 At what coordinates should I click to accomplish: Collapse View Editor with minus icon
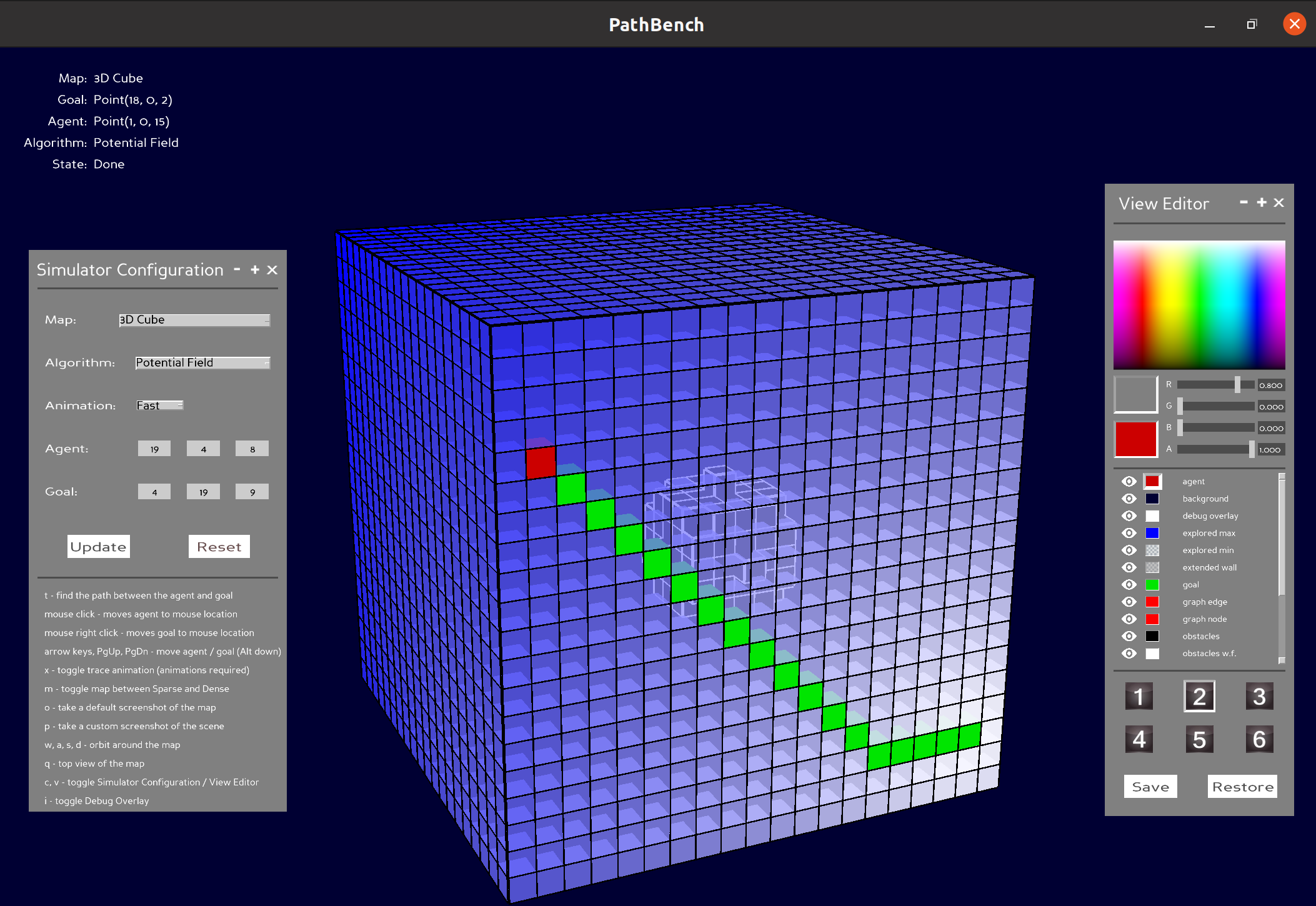1244,202
